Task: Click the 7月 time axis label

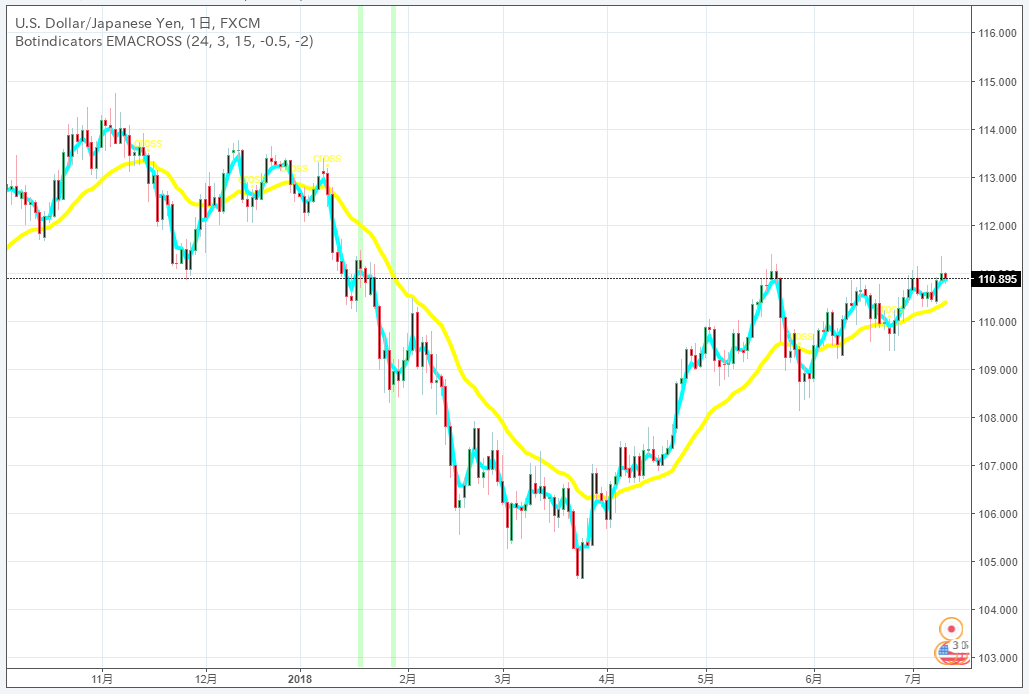Action: pos(913,679)
